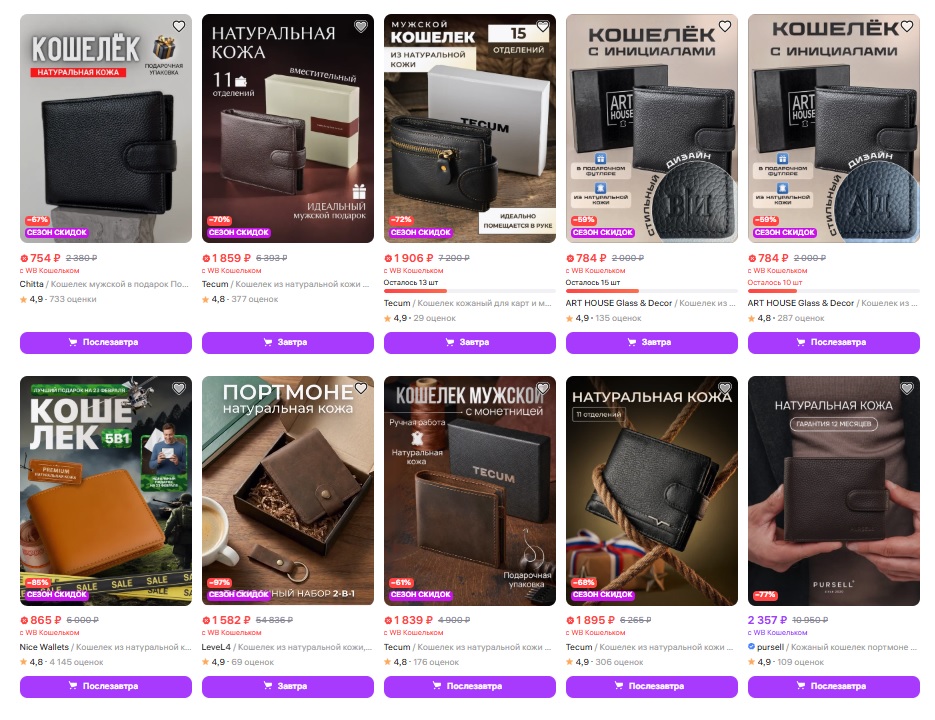The image size is (935, 720).
Task: Open the Tecum natural leather 11-compartment wallet image
Action: pyautogui.click(x=288, y=128)
